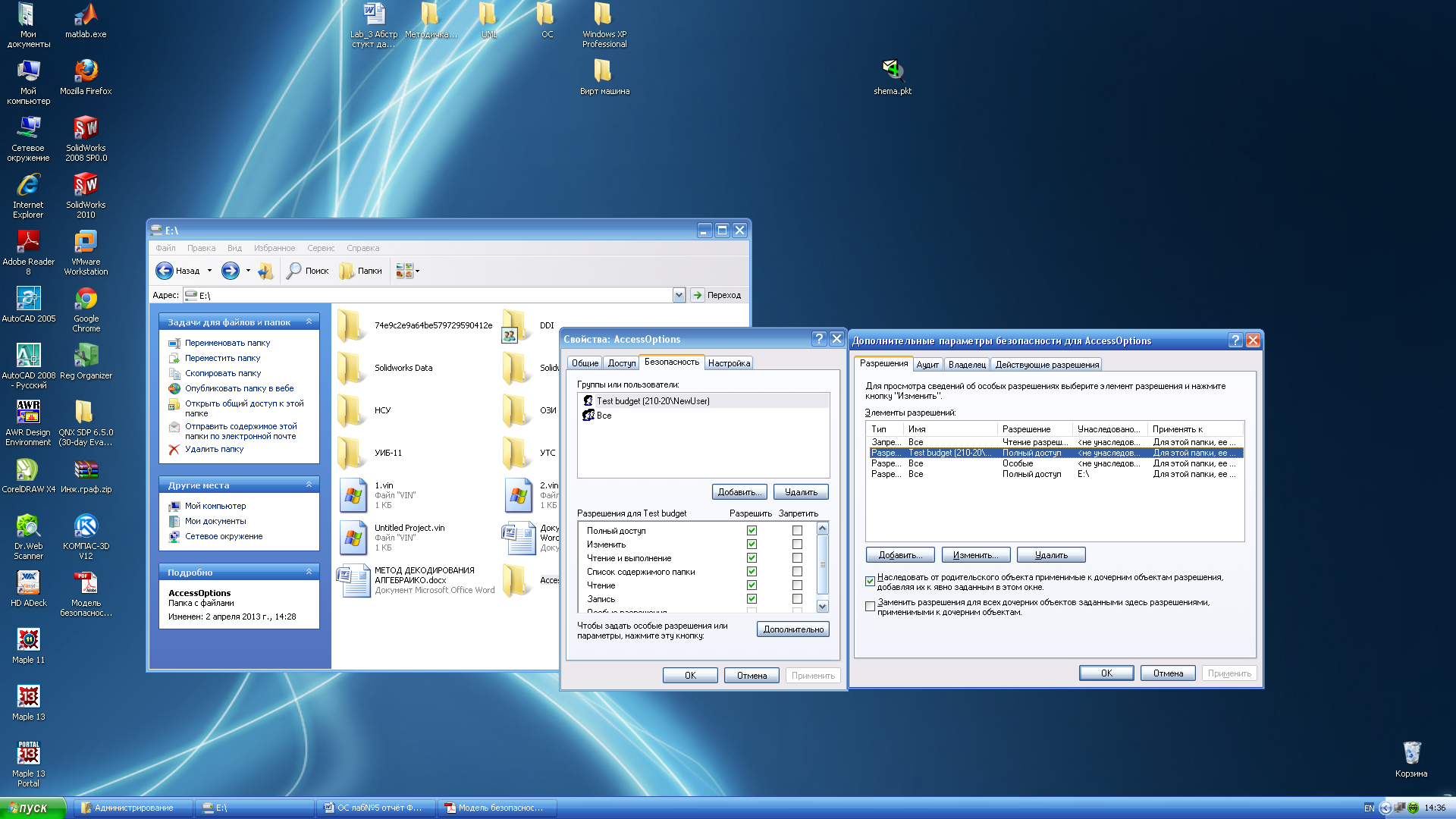Click the Search (Поиск) toolbar icon
Screen dimensions: 1456x819
tap(308, 271)
